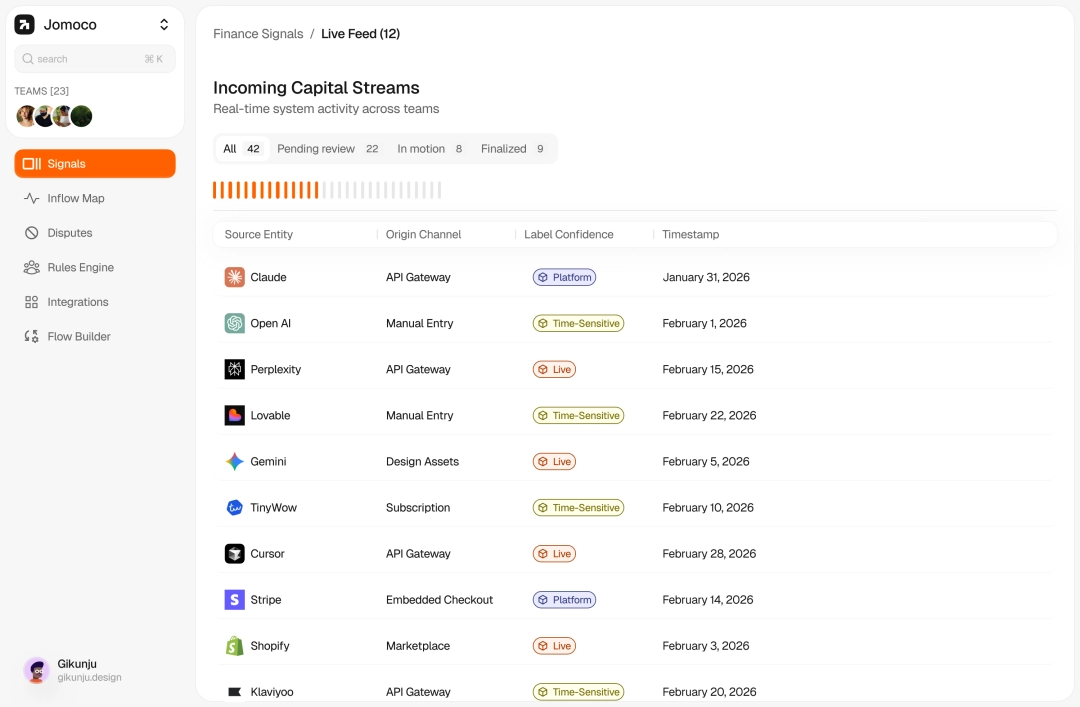Sort by Origin Channel column header
Viewport: 1080px width, 707px height.
click(x=424, y=234)
